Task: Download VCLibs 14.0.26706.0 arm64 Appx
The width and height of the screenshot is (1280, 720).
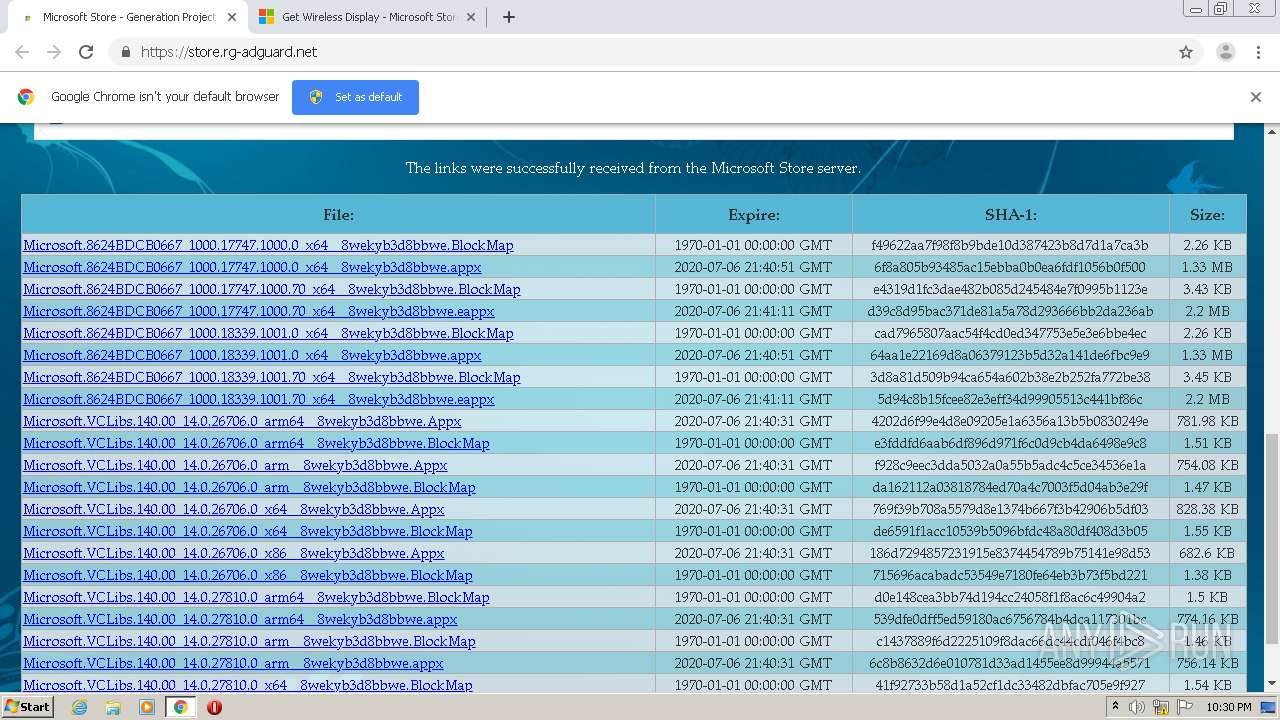Action: tap(242, 421)
